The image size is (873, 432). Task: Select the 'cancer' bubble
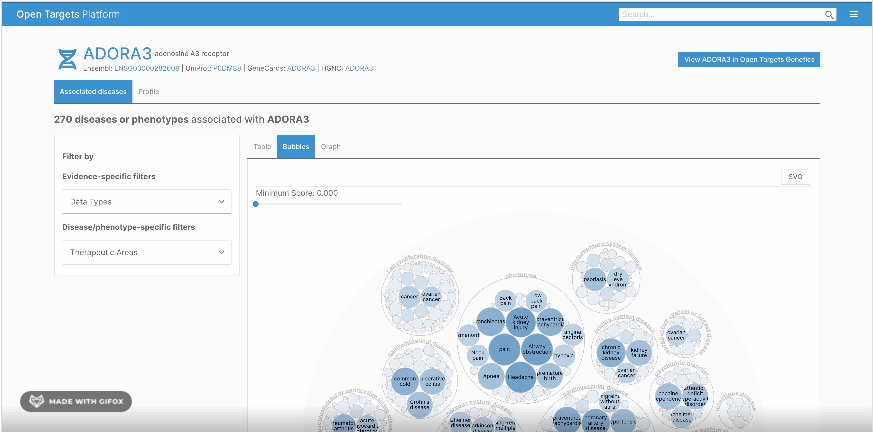click(409, 296)
